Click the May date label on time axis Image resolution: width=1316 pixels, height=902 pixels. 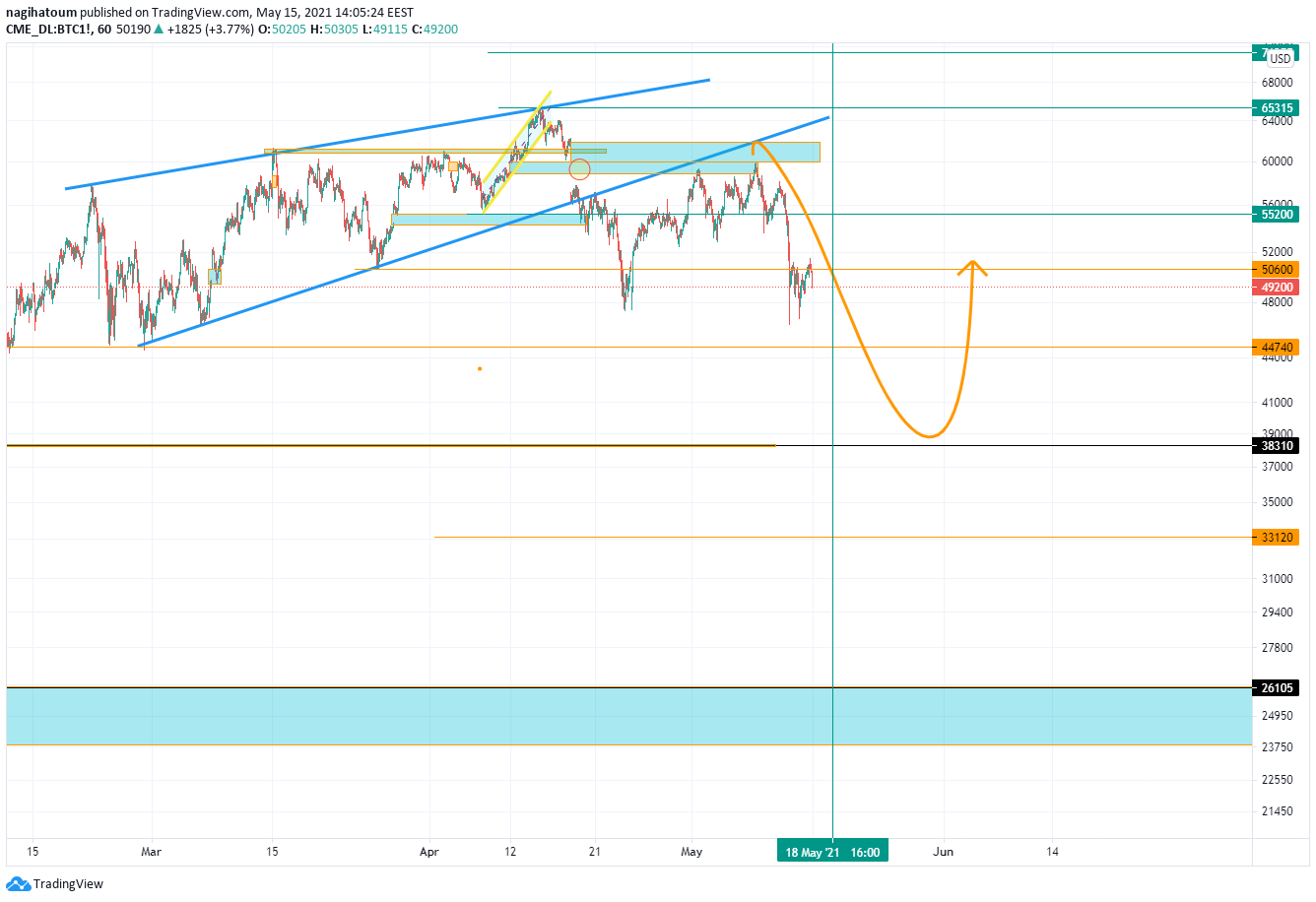pyautogui.click(x=691, y=852)
